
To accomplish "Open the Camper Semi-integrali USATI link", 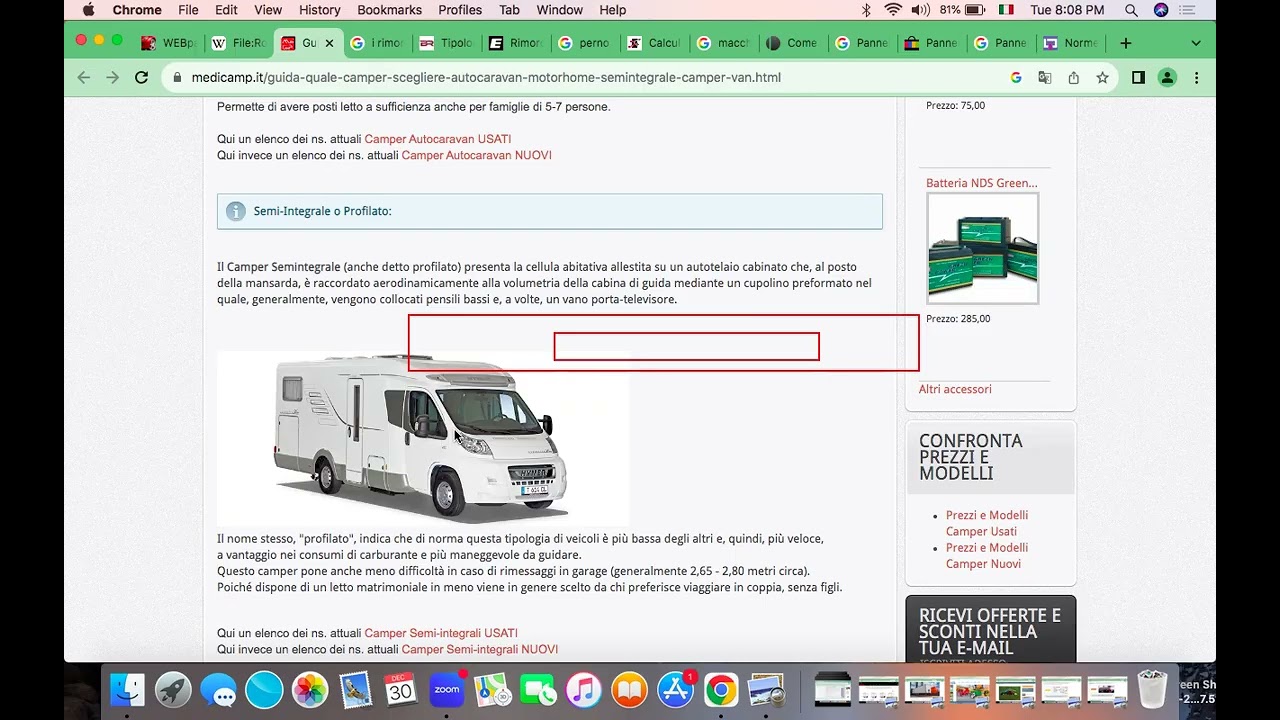I will (x=441, y=633).
